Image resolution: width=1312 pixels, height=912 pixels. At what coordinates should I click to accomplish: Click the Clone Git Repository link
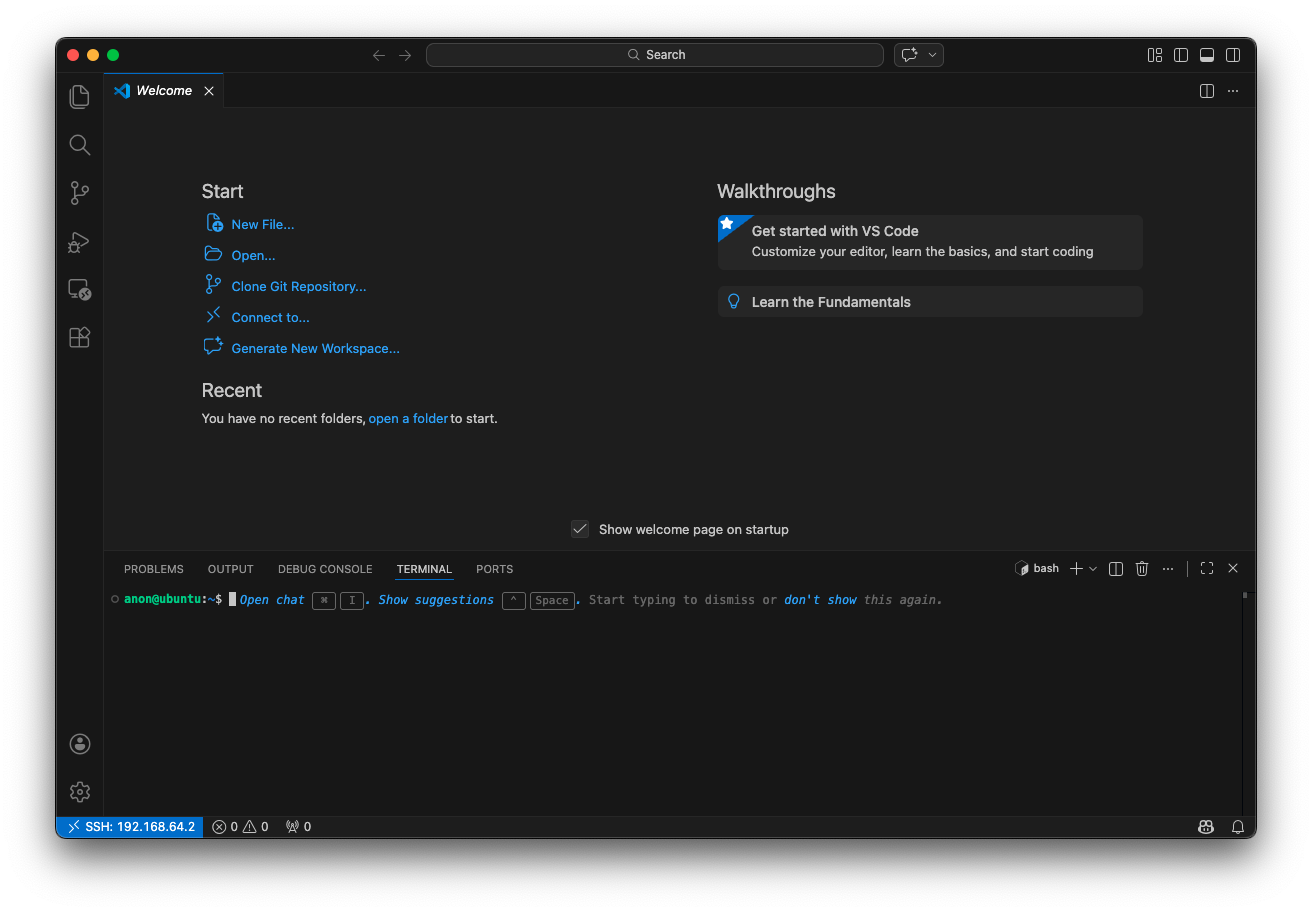click(299, 287)
